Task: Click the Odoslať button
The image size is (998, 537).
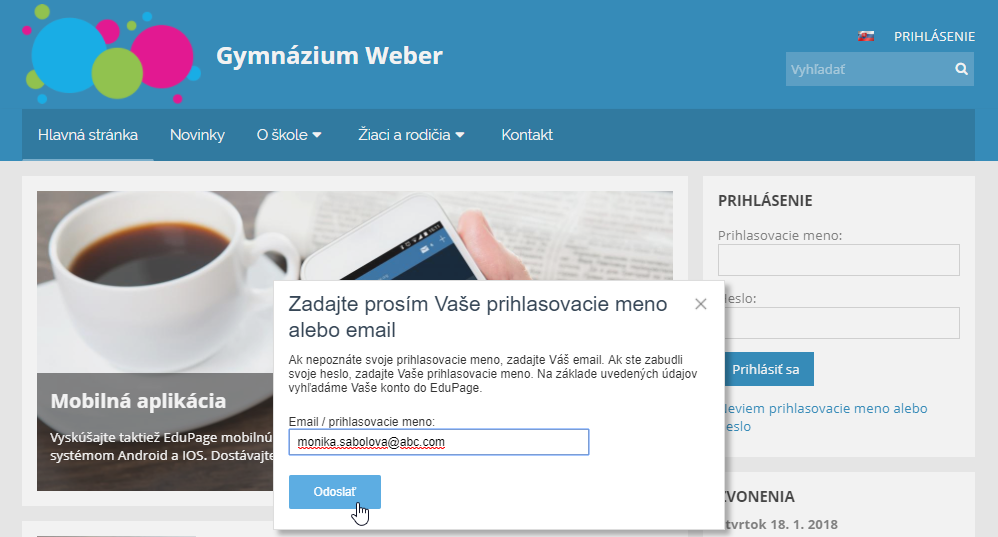Action: 335,492
